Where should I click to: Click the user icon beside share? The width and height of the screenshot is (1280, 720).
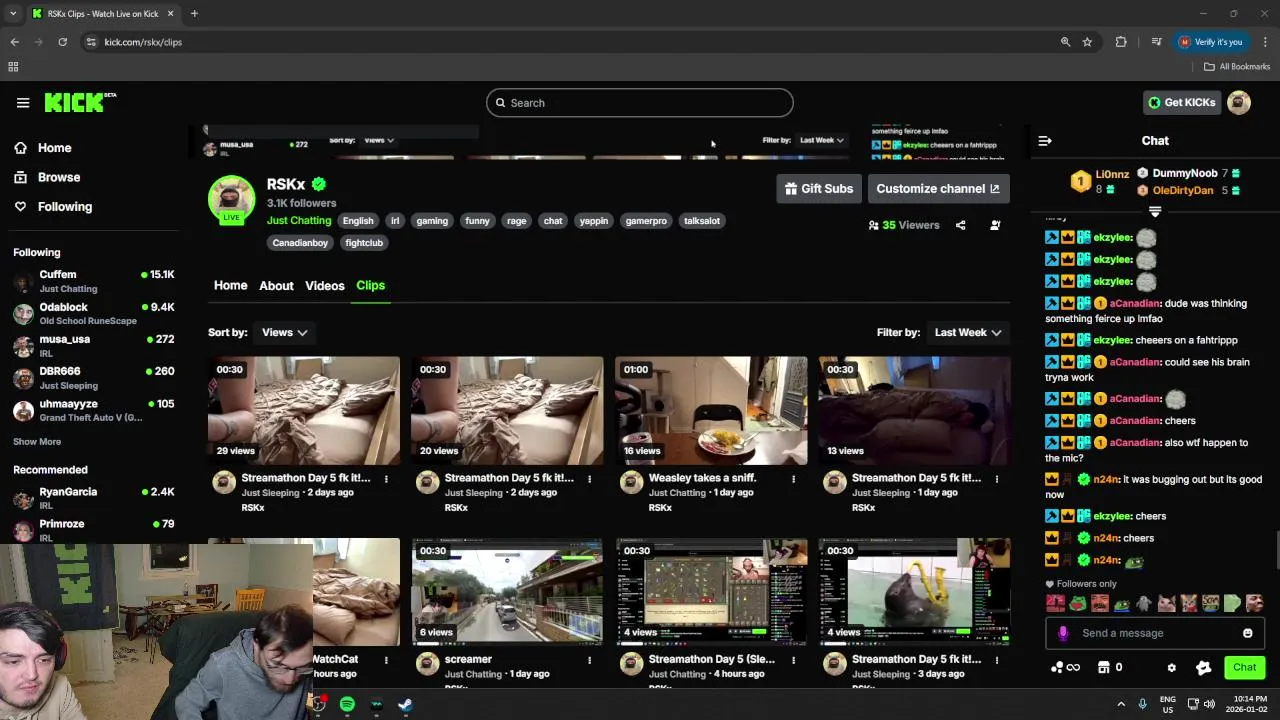tap(995, 225)
